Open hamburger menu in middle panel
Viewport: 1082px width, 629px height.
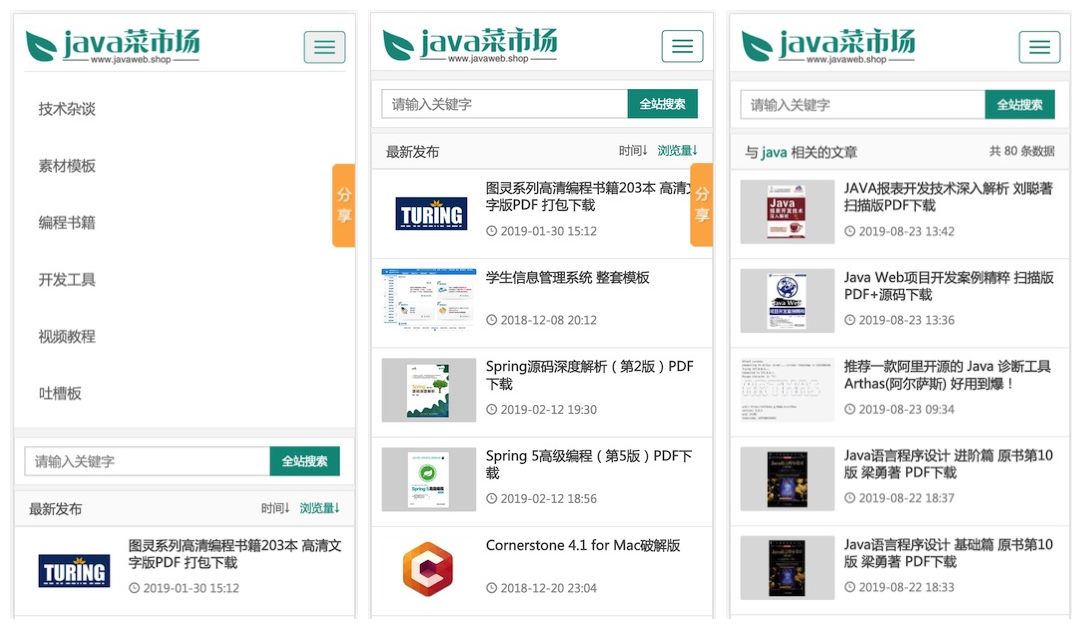click(682, 46)
